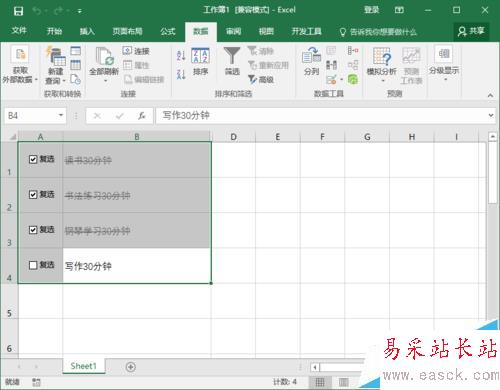Screen dimensions: 500x390
Task: Click the Insert Function fx button
Action: 142,115
